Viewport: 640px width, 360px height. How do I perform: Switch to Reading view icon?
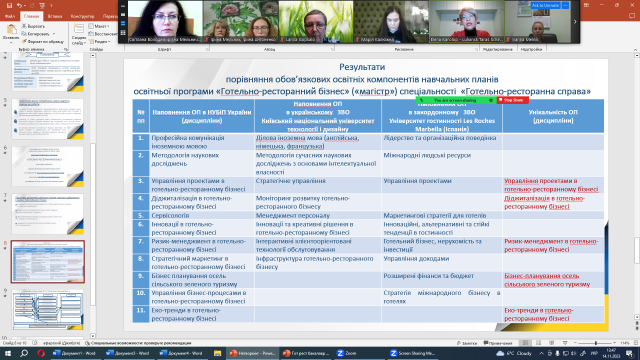tap(551, 343)
